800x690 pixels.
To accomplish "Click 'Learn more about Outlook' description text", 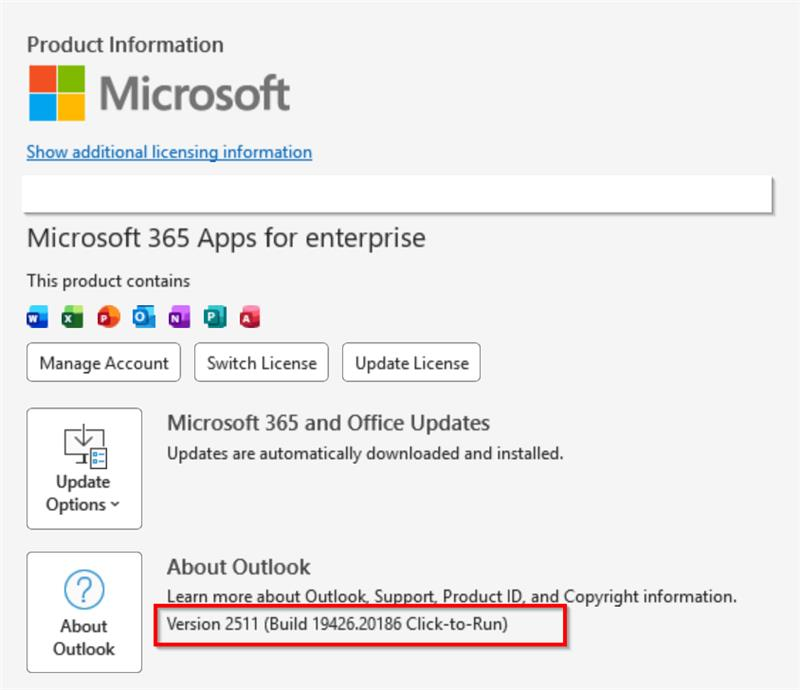I will tap(452, 596).
